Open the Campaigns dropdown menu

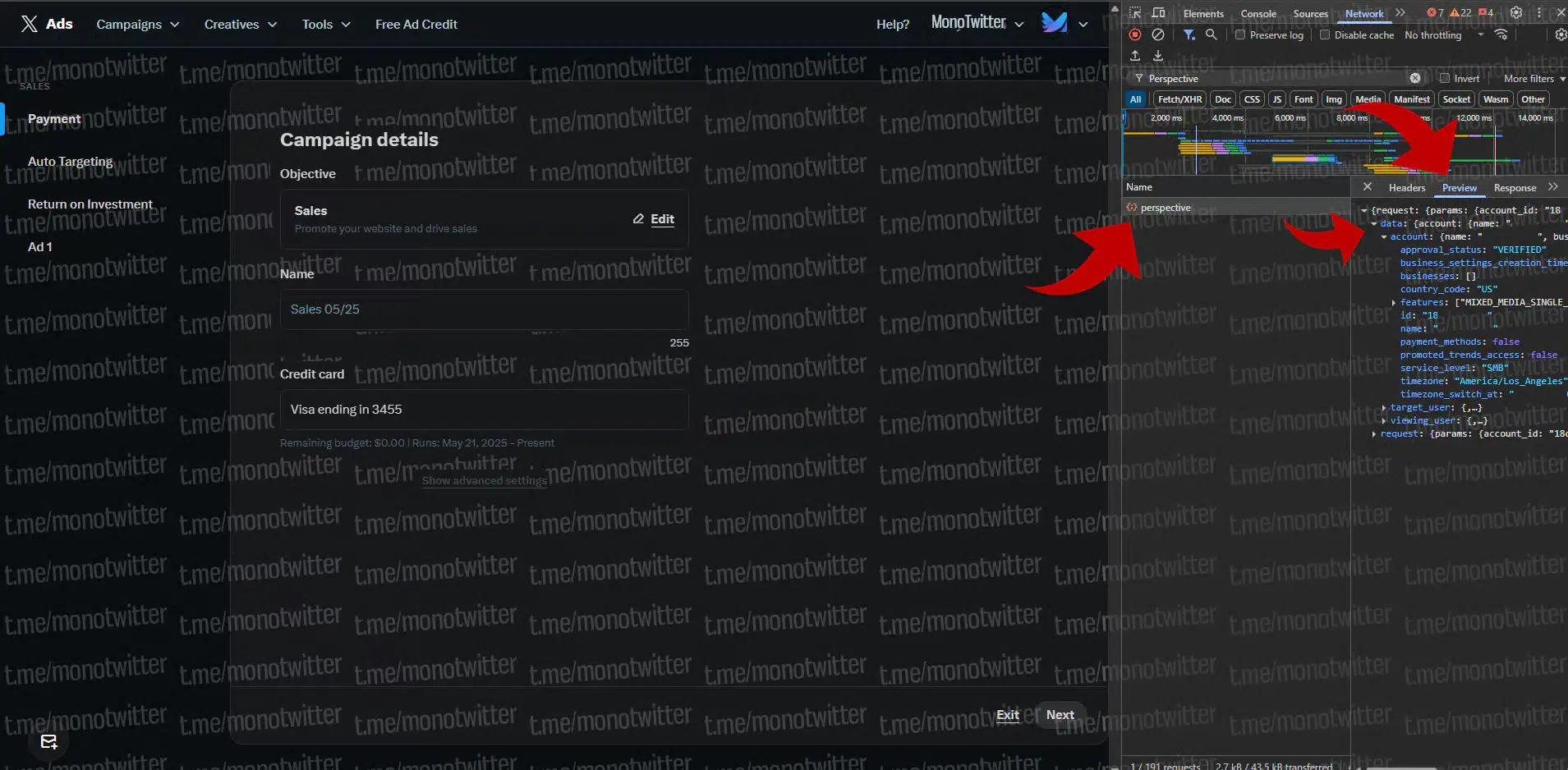tap(137, 25)
